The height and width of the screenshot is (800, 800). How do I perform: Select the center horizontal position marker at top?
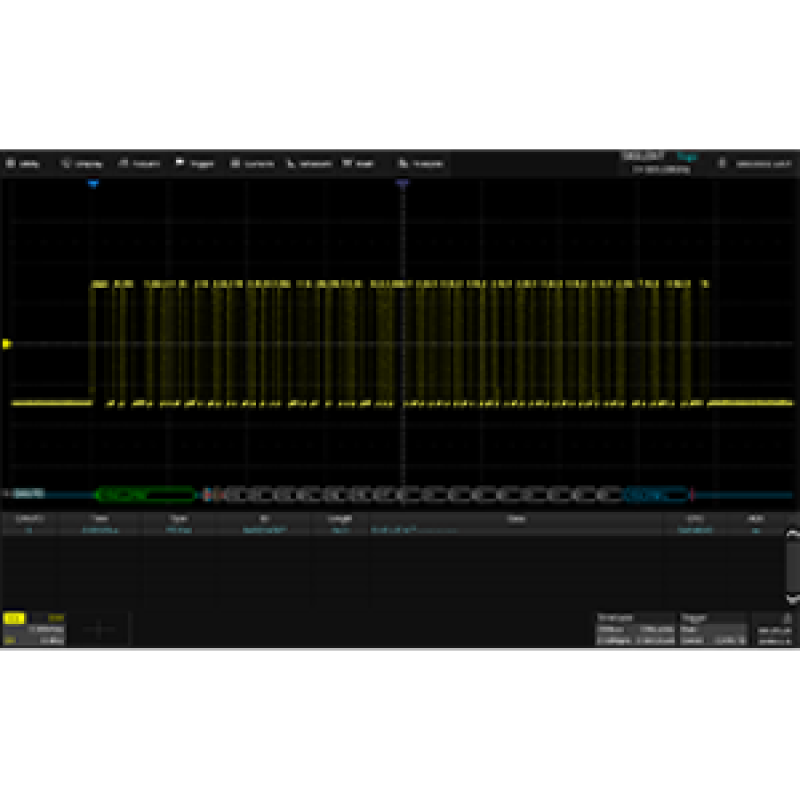(x=402, y=185)
